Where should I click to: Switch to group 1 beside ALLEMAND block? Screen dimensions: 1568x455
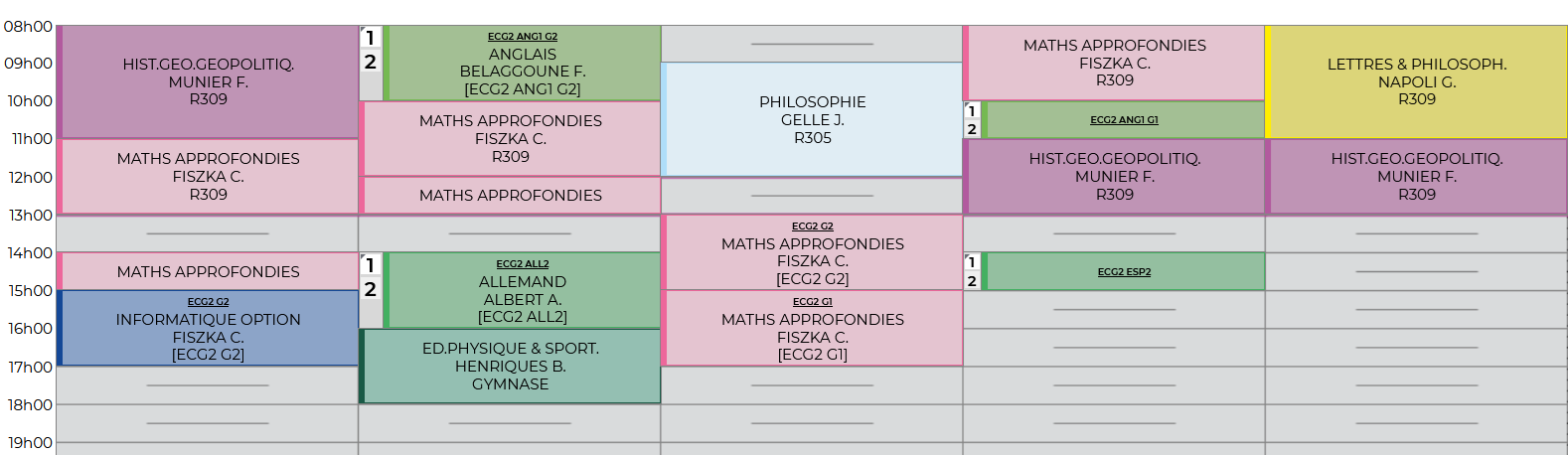tap(370, 265)
